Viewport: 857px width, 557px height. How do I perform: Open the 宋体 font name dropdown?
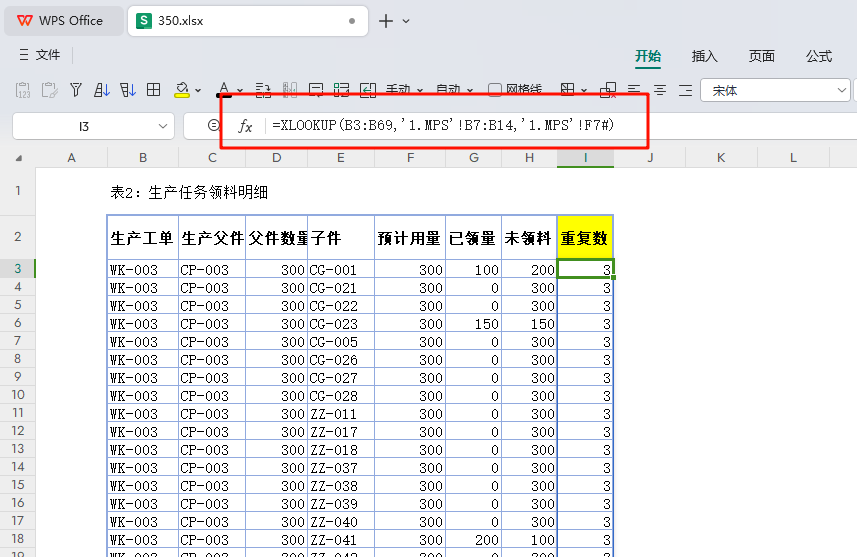pyautogui.click(x=841, y=90)
